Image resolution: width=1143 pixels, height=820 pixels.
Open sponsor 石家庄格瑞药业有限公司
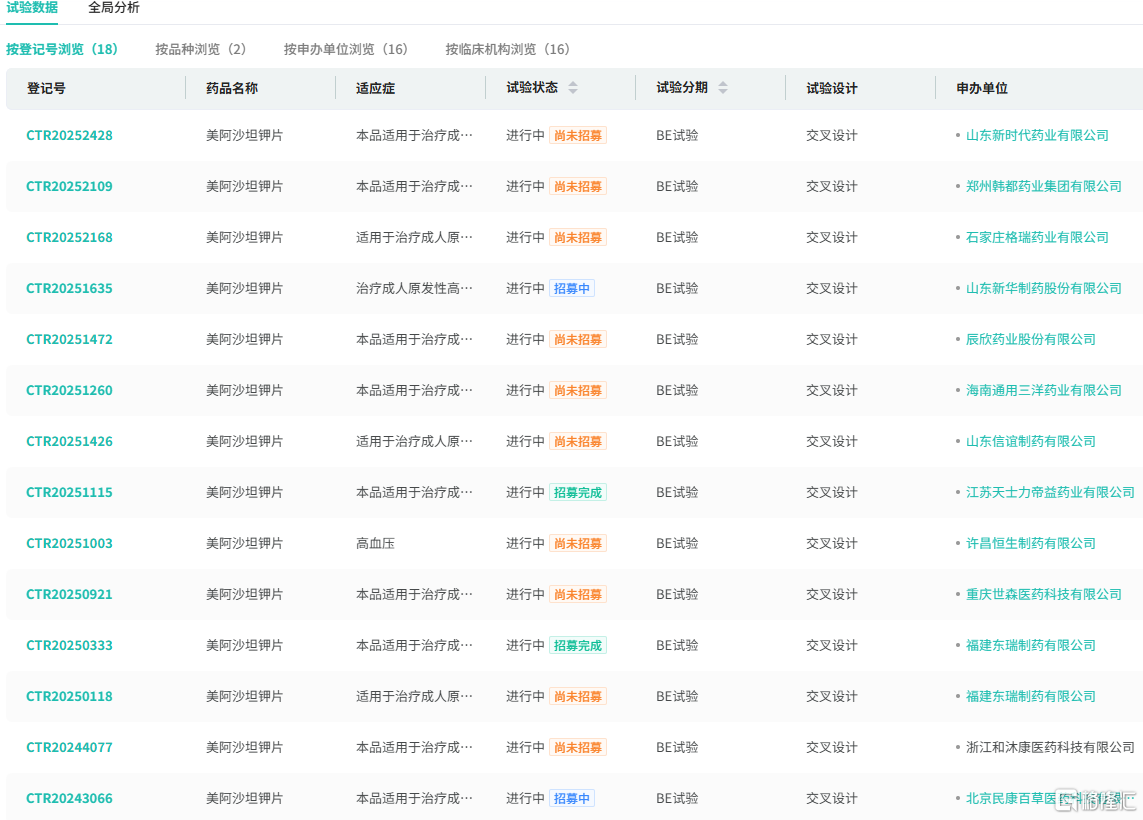(1037, 238)
